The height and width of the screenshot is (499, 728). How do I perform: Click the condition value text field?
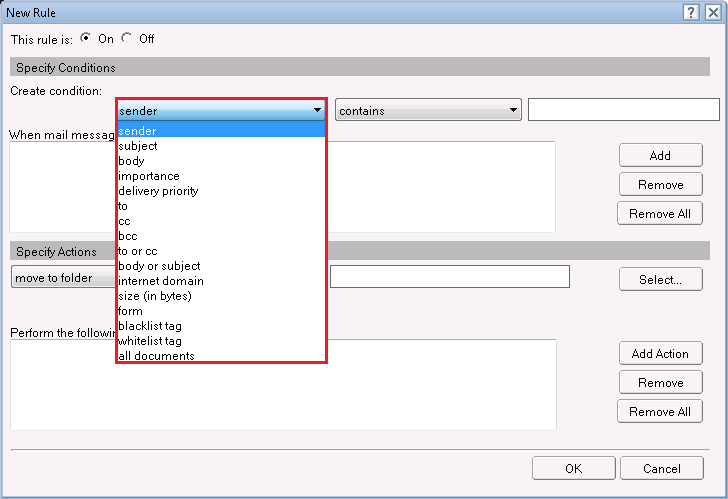[x=623, y=110]
